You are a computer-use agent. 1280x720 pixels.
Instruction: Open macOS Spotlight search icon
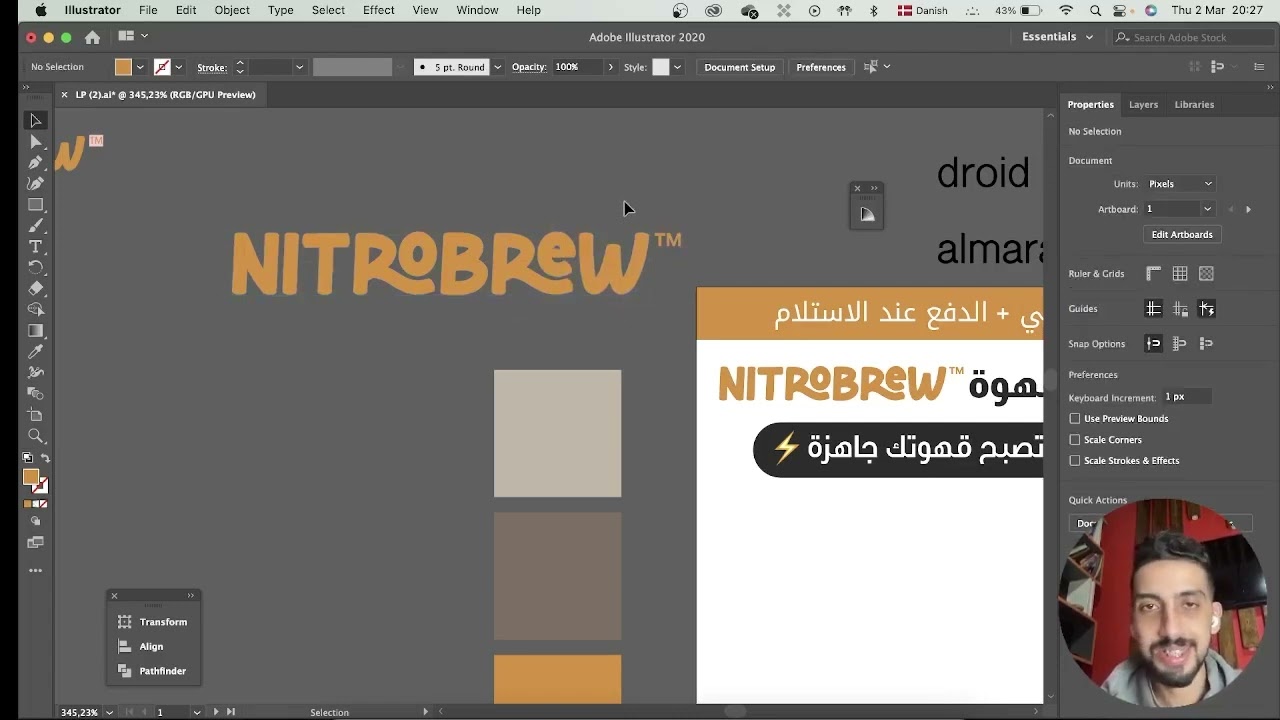[1096, 10]
